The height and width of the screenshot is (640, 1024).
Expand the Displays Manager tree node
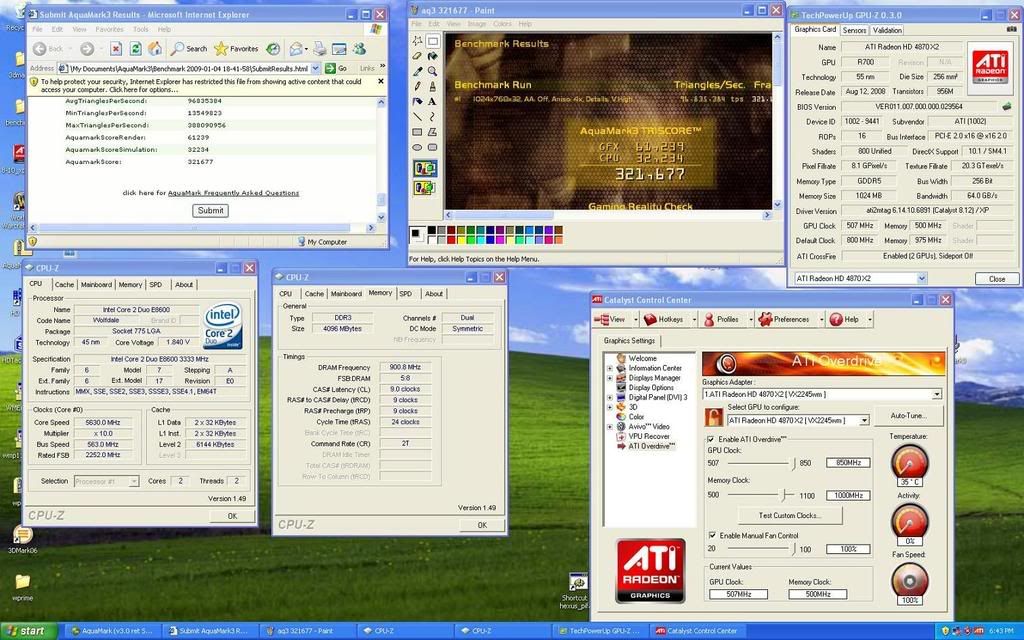(610, 378)
